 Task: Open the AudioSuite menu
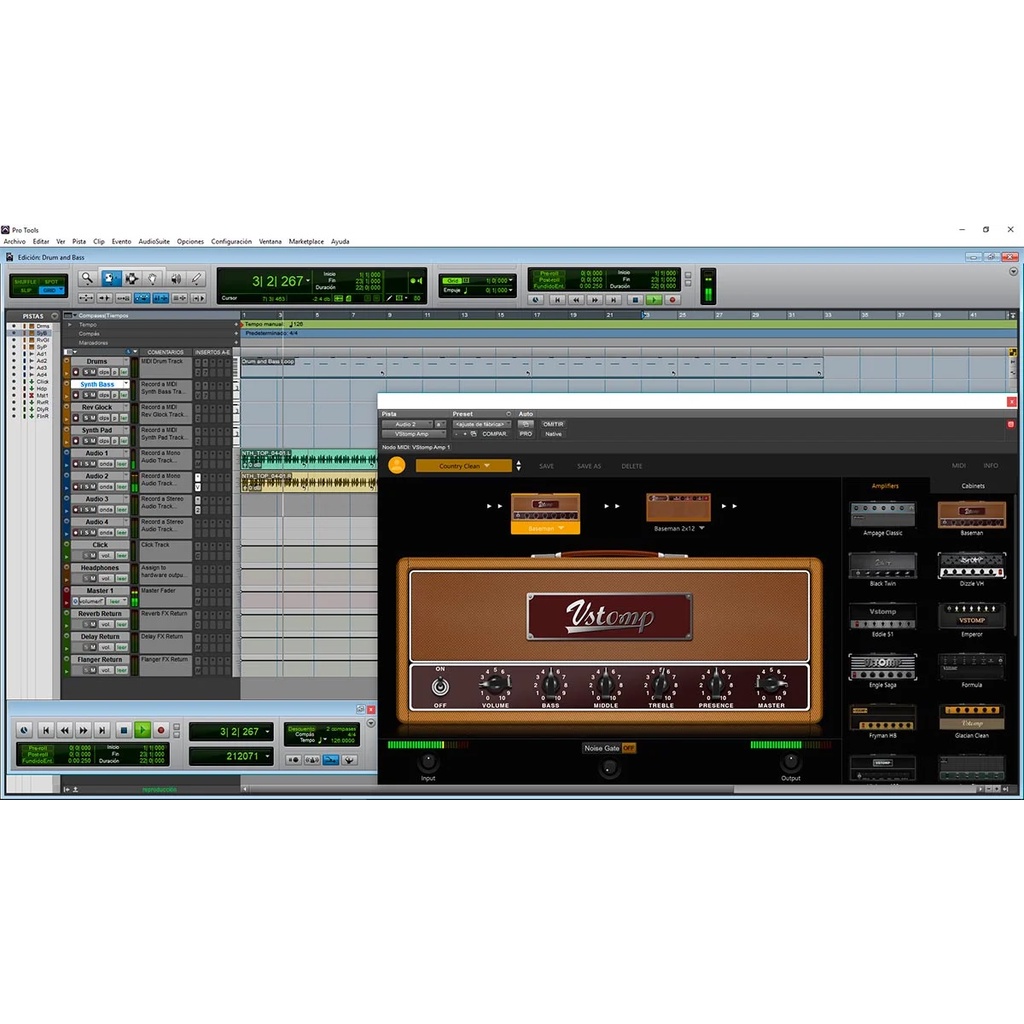click(153, 241)
